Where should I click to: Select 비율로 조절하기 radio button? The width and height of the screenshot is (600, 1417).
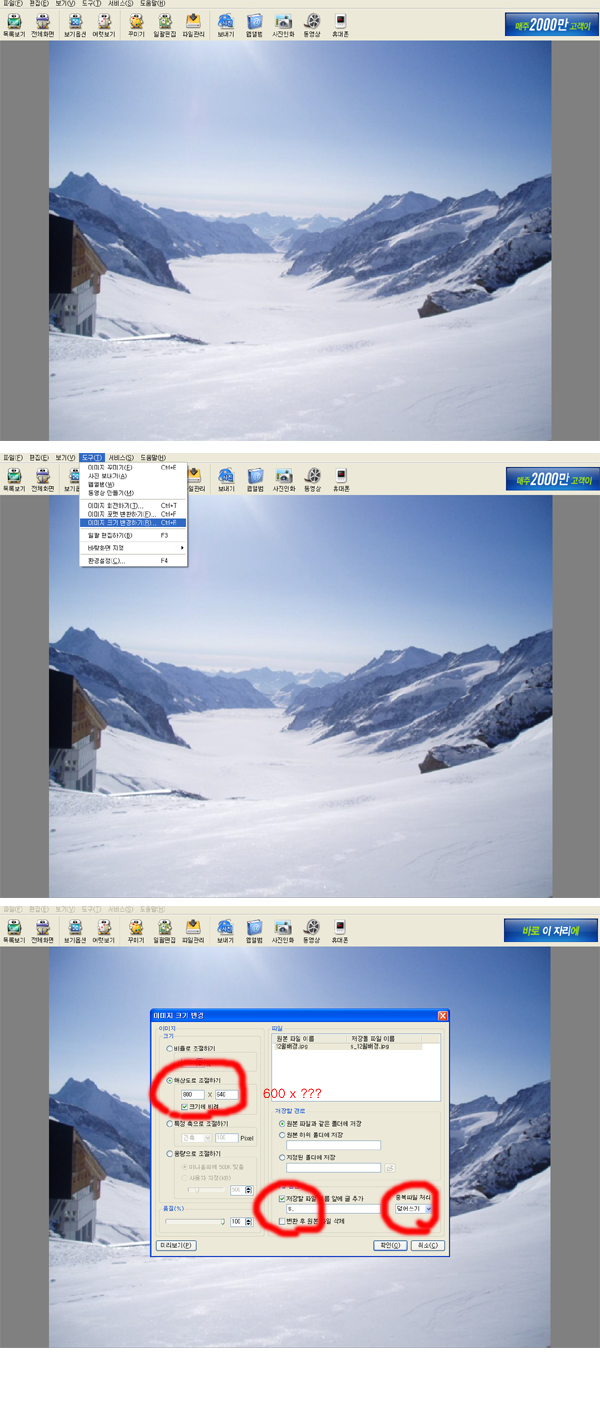pyautogui.click(x=170, y=1049)
